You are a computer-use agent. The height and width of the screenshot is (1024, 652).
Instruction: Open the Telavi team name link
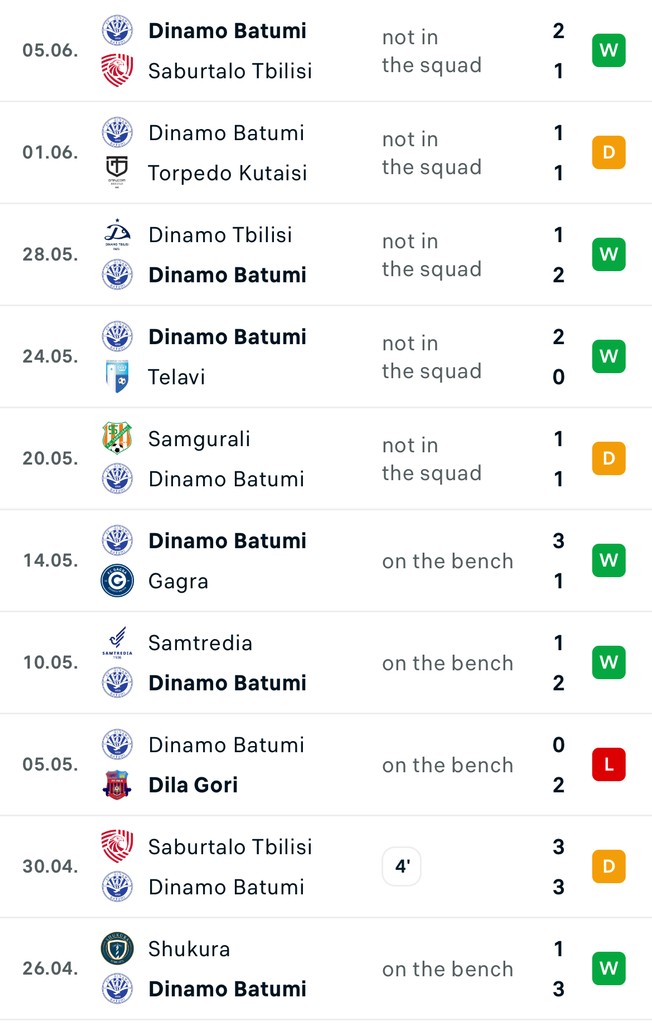(176, 377)
